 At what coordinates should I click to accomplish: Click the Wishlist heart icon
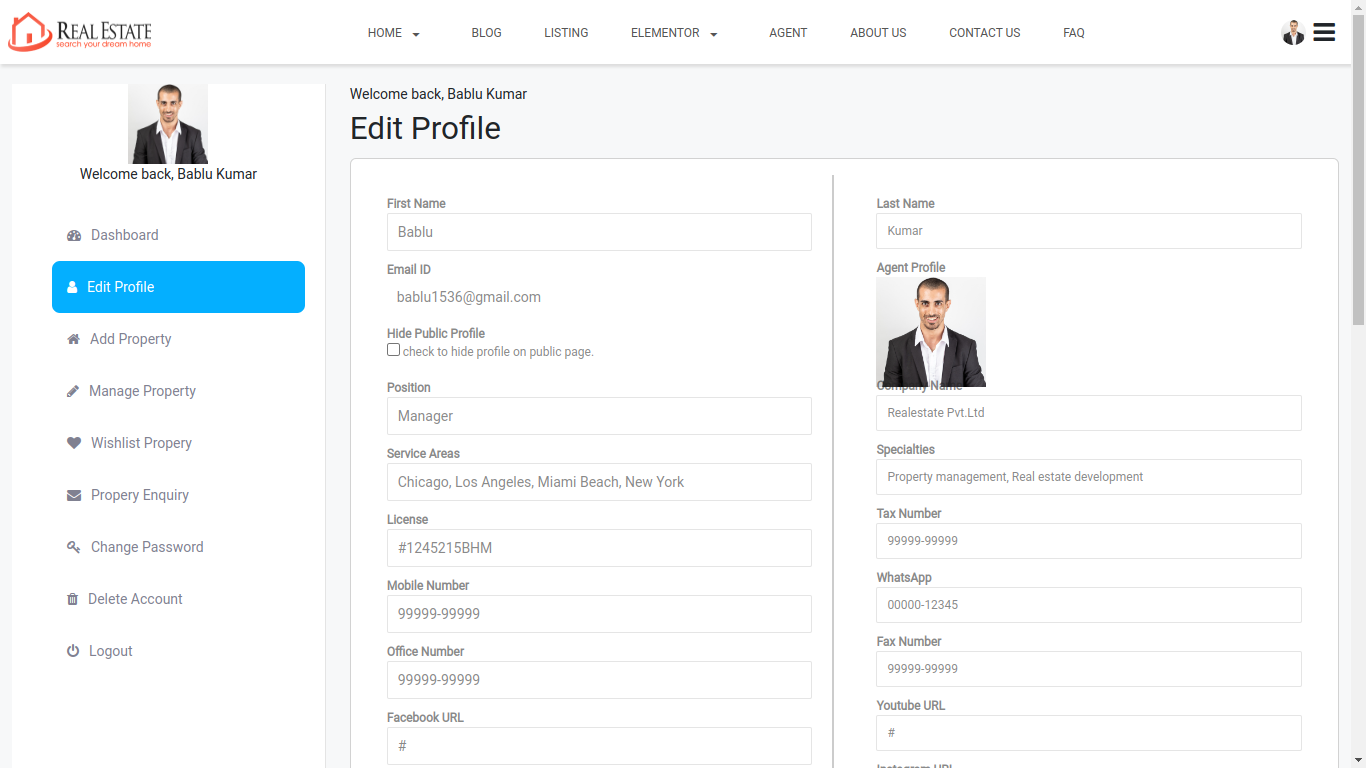point(74,443)
